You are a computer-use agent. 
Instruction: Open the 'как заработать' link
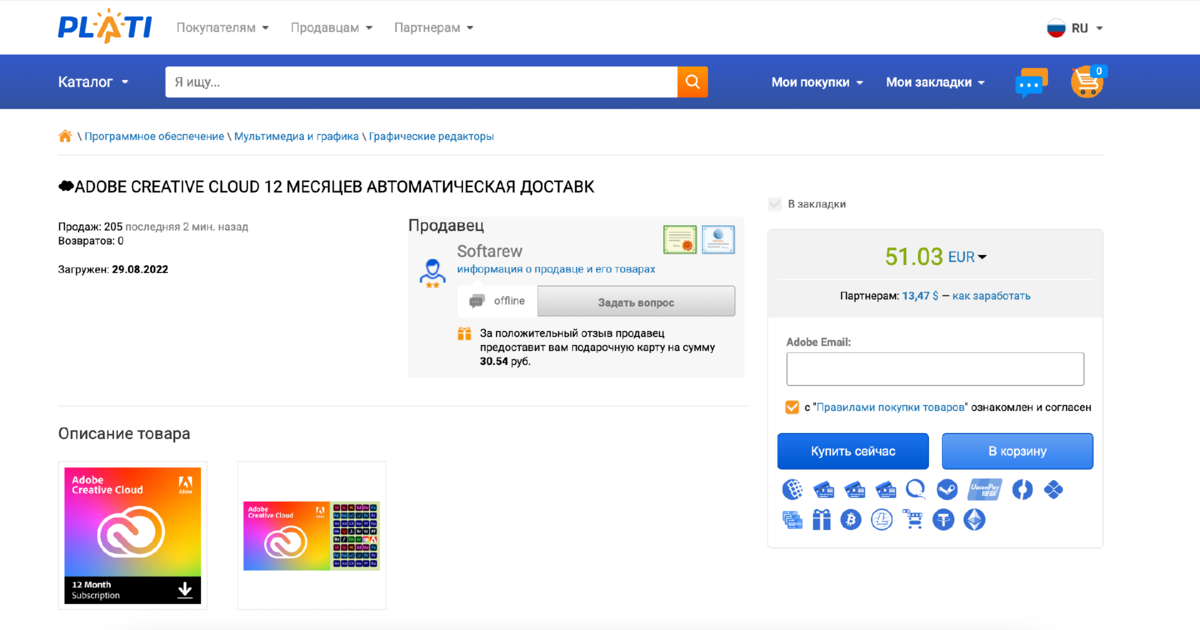[991, 296]
